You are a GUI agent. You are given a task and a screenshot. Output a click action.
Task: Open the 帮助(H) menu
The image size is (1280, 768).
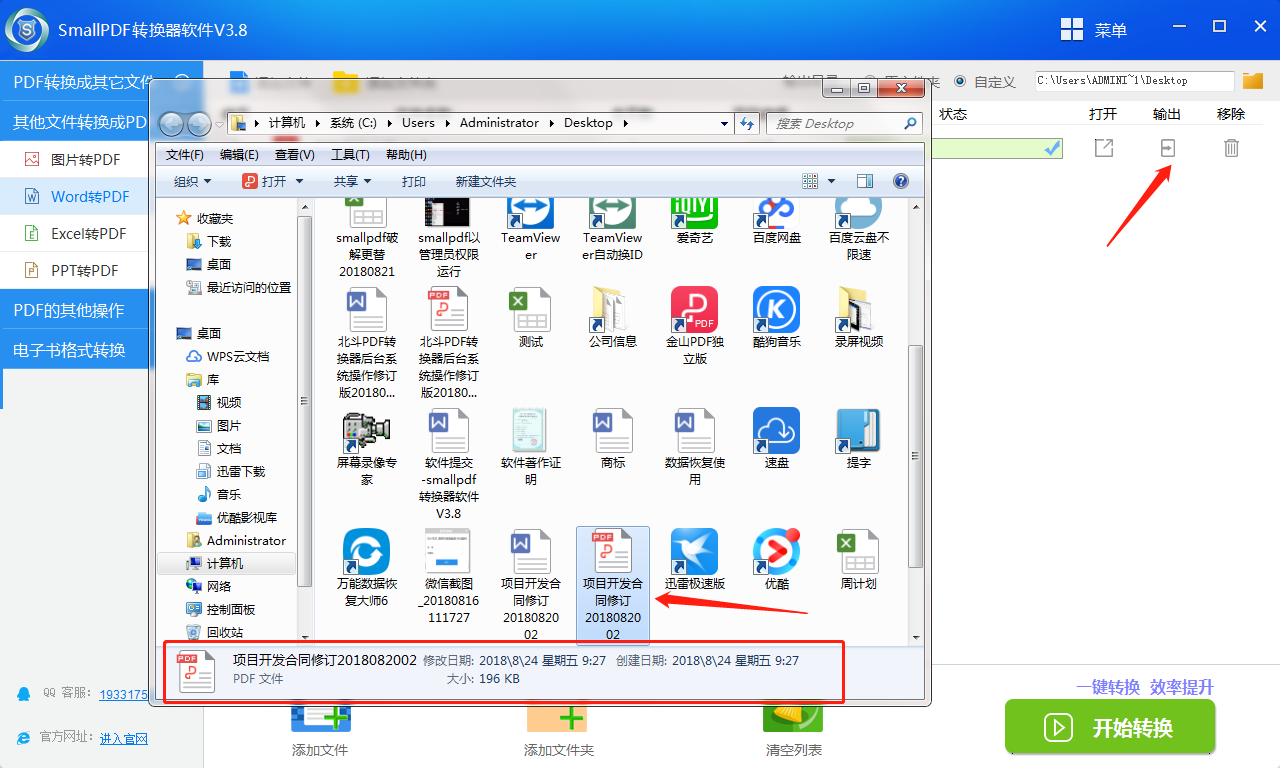point(406,155)
